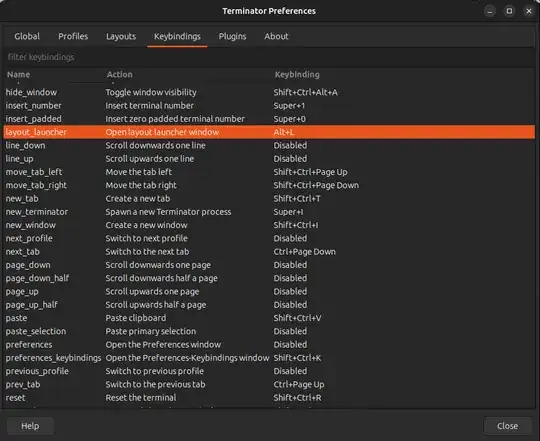
Task: Click the 'Spawn a new Terminator process' action
Action: 168,212
